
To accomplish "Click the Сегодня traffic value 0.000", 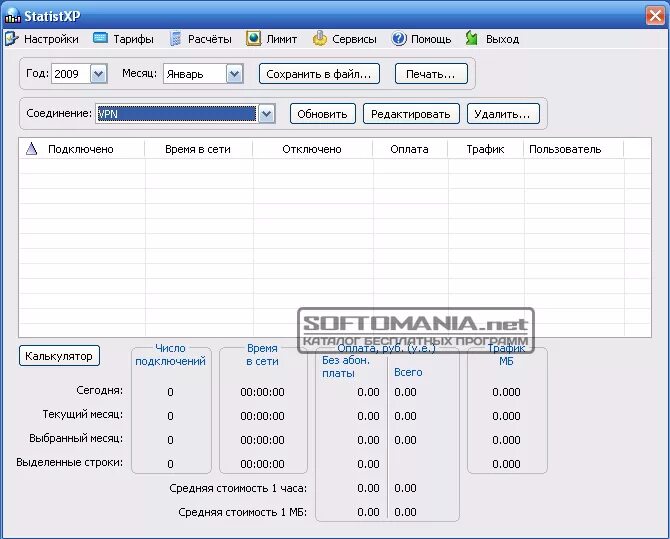I will click(506, 392).
